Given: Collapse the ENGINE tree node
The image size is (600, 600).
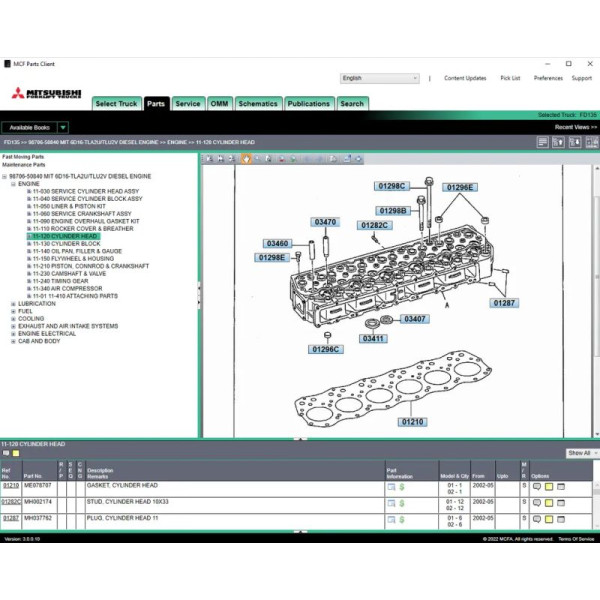Looking at the screenshot, I should [13, 184].
